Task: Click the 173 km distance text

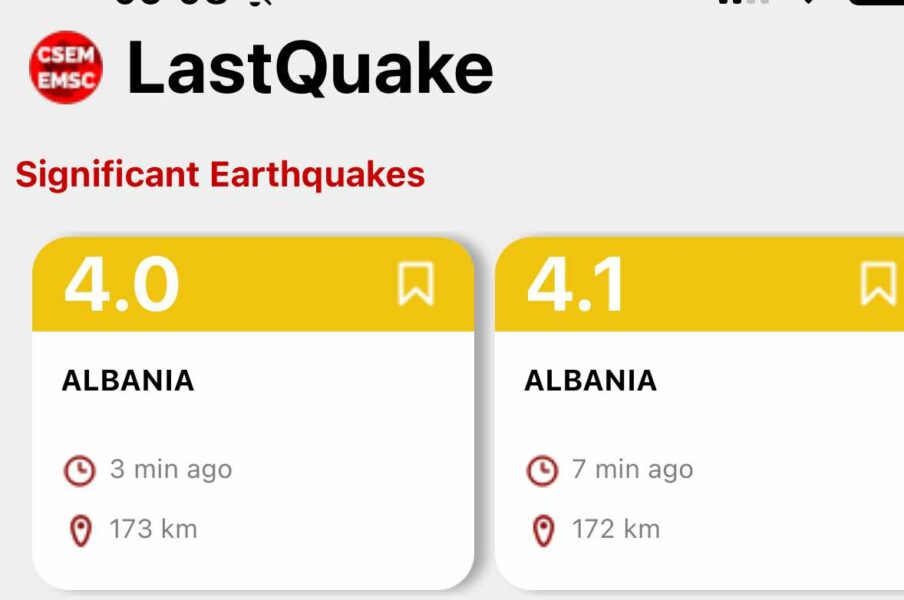Action: (153, 529)
